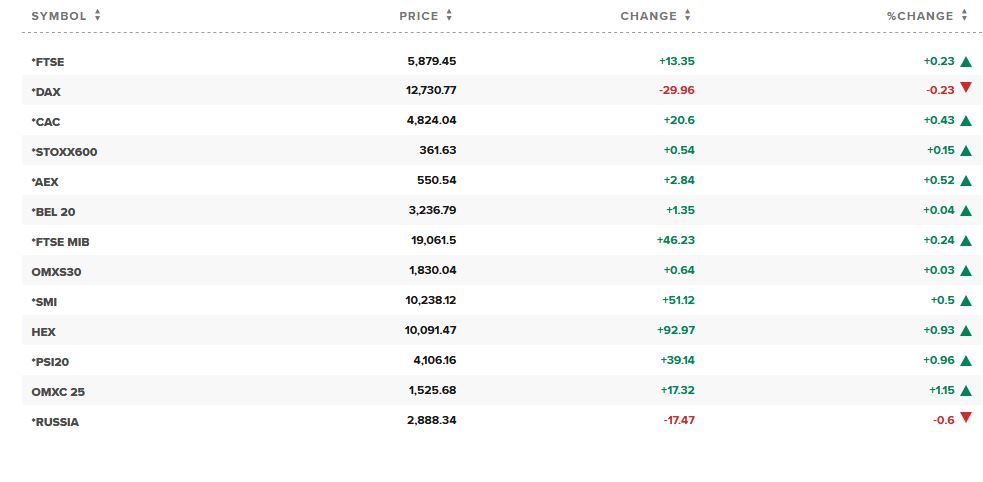
Task: Open the *CAC symbol link
Action: [46, 122]
